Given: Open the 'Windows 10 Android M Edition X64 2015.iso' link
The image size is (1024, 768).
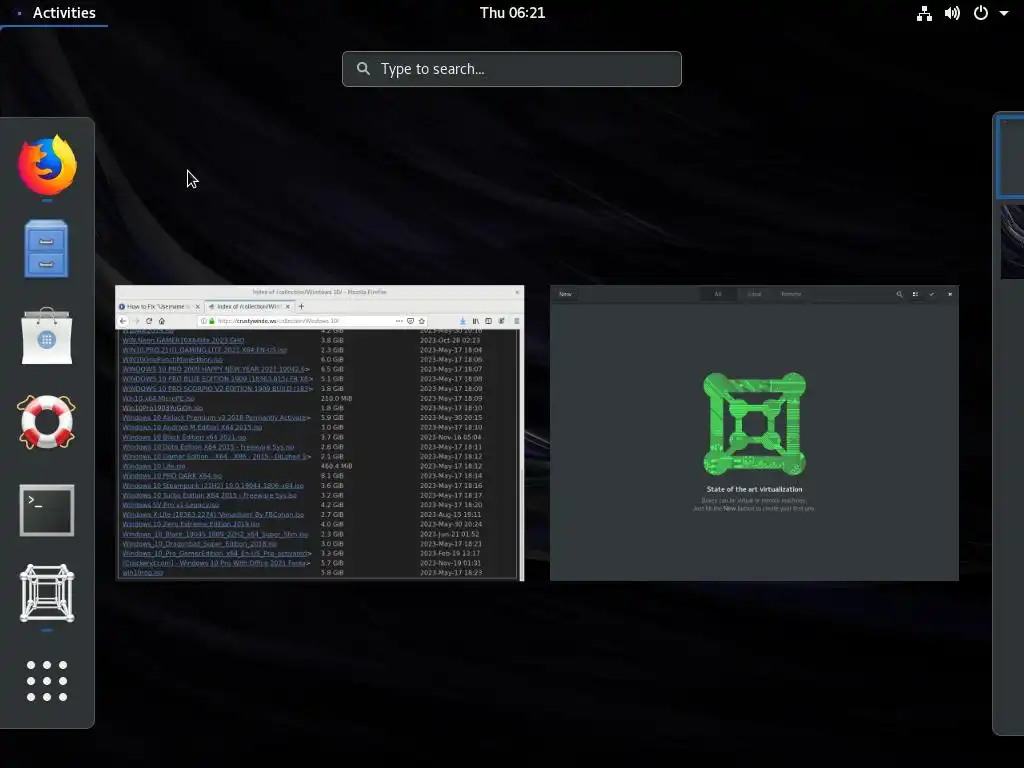Looking at the screenshot, I should [192, 427].
